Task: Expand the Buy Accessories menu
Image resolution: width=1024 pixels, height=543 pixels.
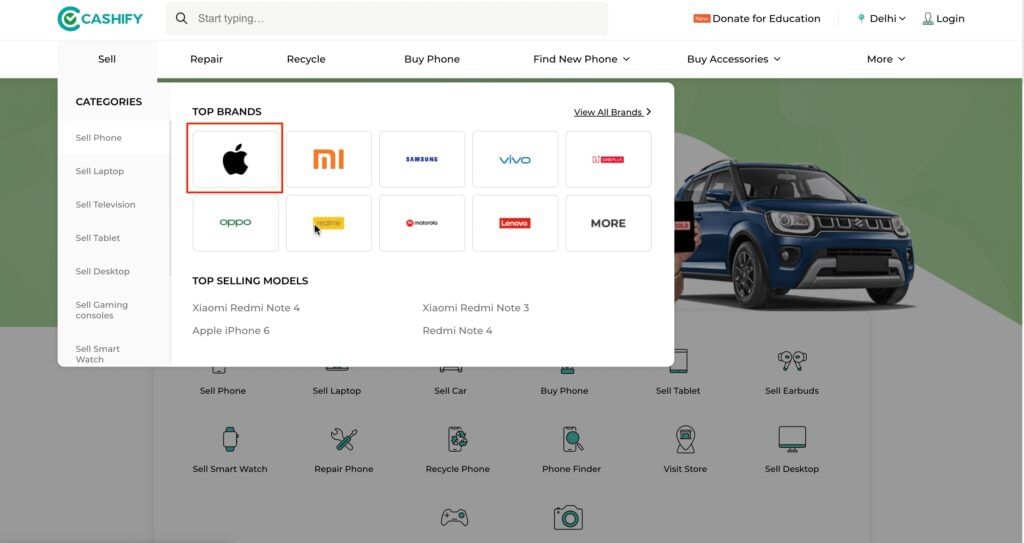Action: pos(733,59)
